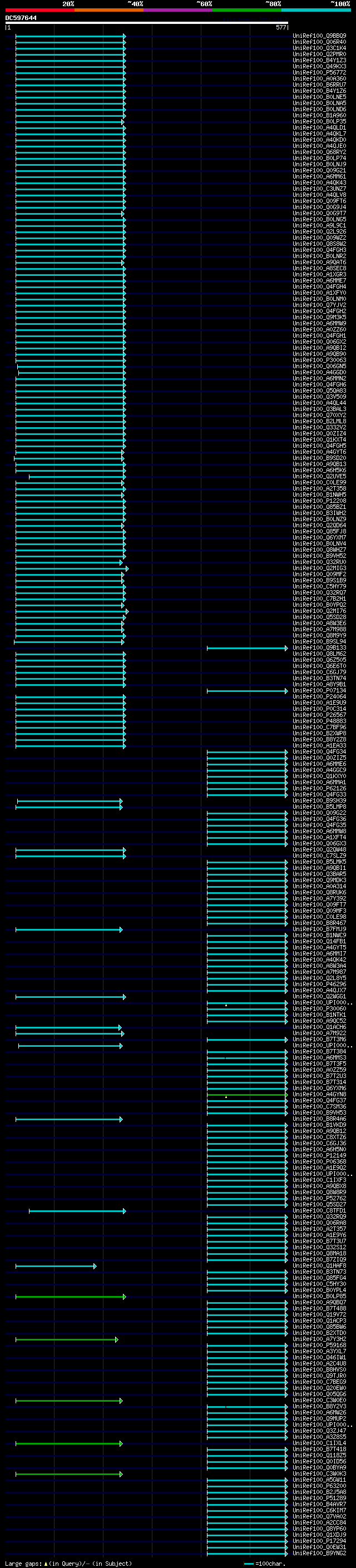Viewport: 356px width, 1568px height.
Task: Select the UniRef100_P46296 label
Action: pyautogui.click(x=319, y=985)
